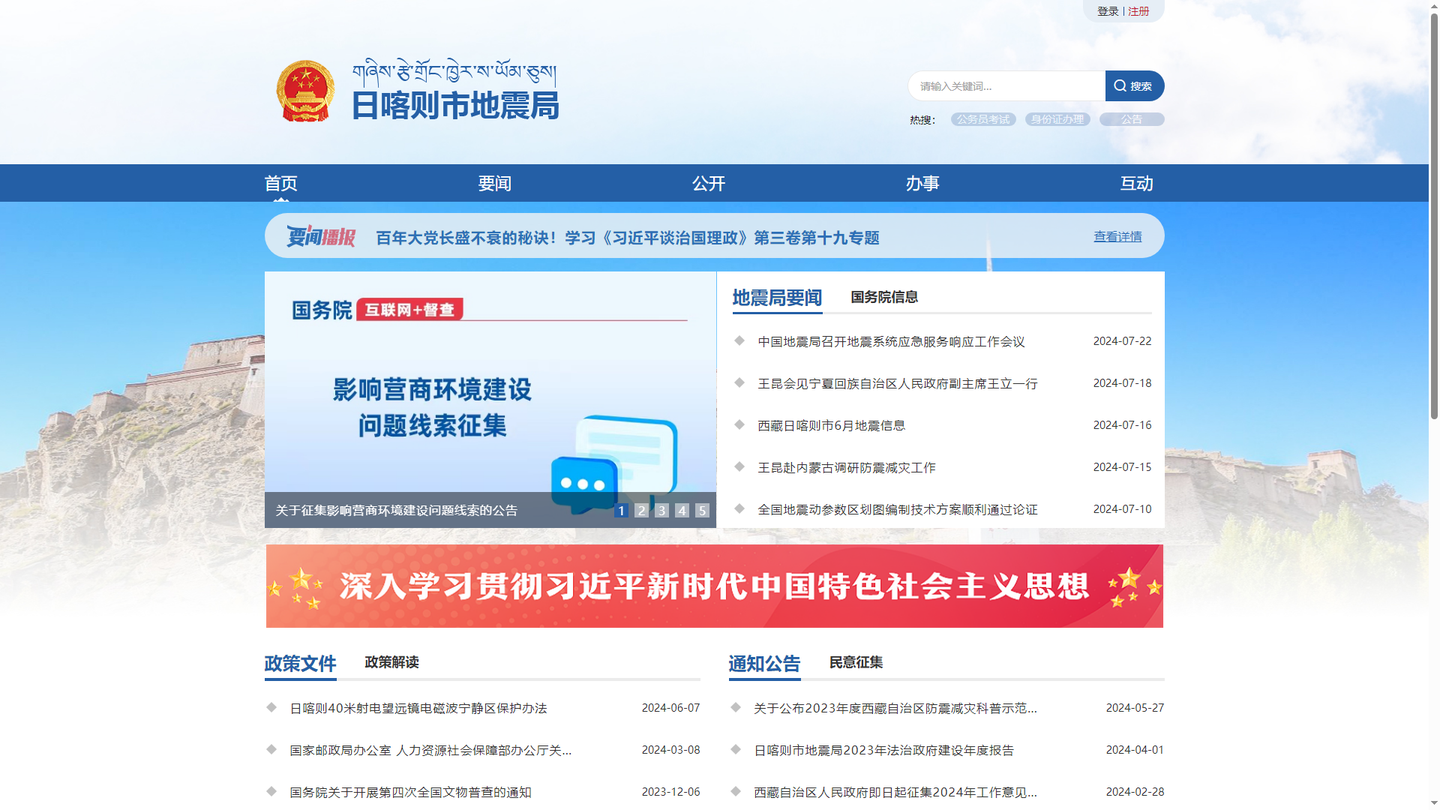This screenshot has width=1440, height=810.
Task: Click 查看详情 link in broadcast bar
Action: pos(1117,237)
